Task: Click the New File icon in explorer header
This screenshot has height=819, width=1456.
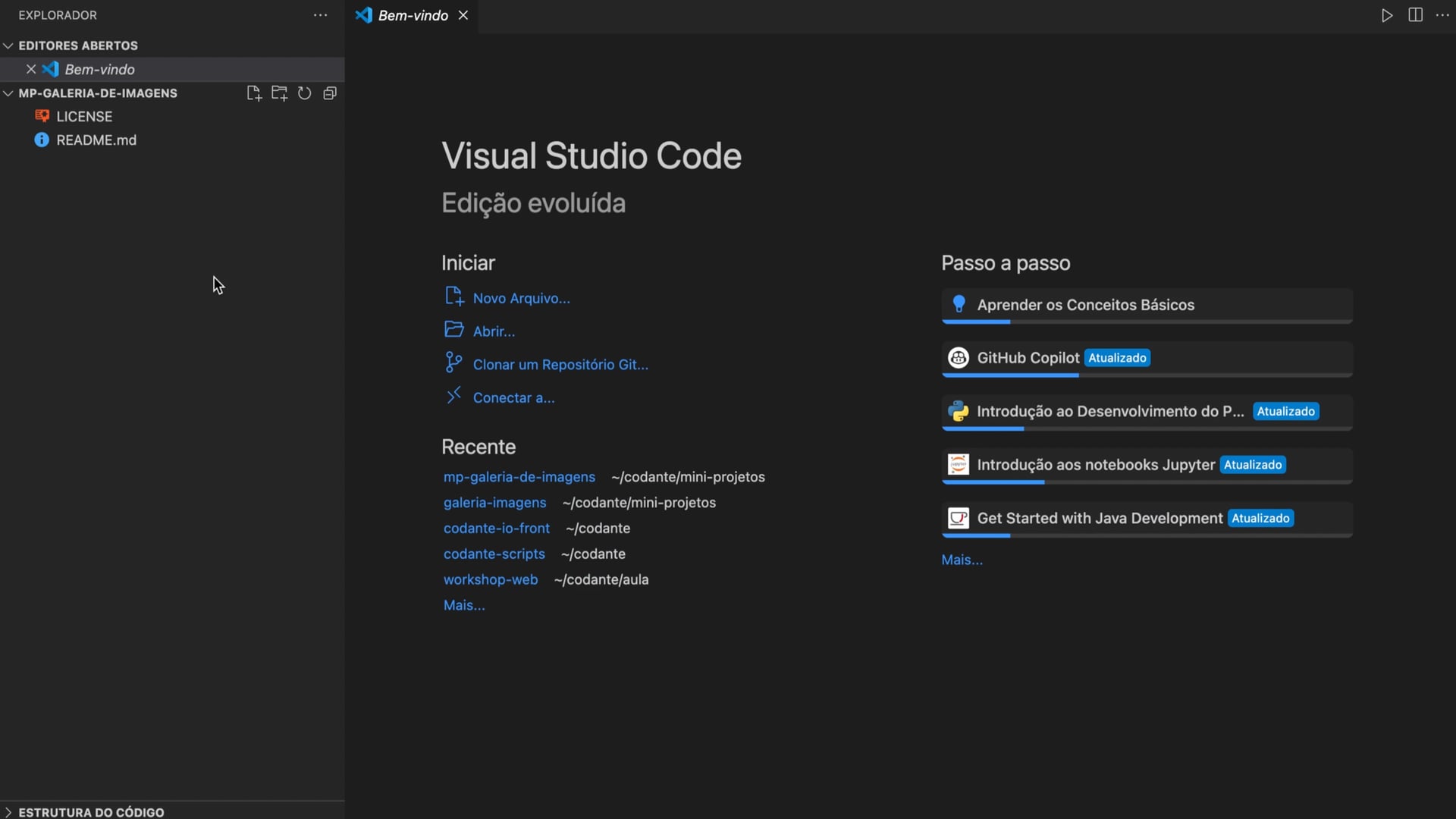Action: [254, 93]
